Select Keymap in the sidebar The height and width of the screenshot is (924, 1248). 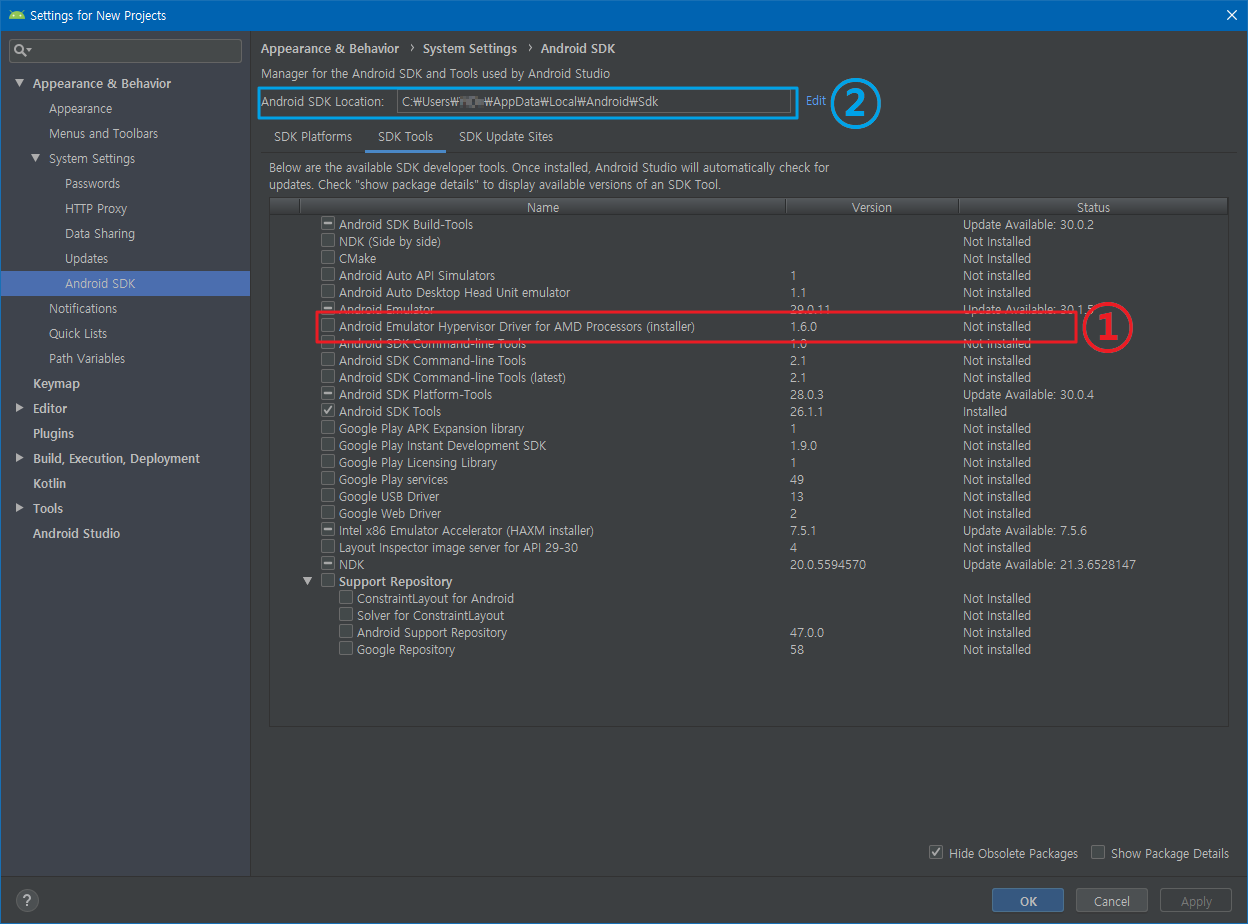[56, 383]
